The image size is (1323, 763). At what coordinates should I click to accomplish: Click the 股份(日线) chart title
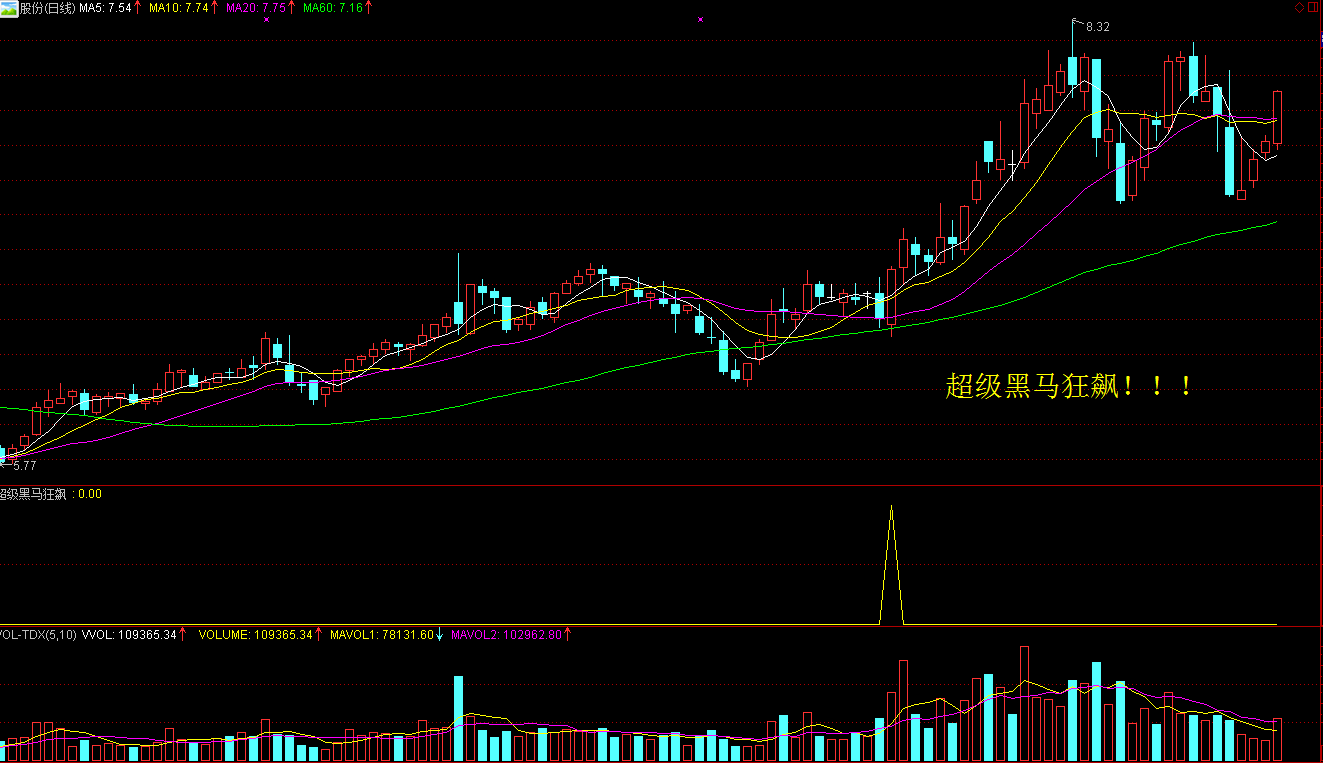click(x=47, y=7)
